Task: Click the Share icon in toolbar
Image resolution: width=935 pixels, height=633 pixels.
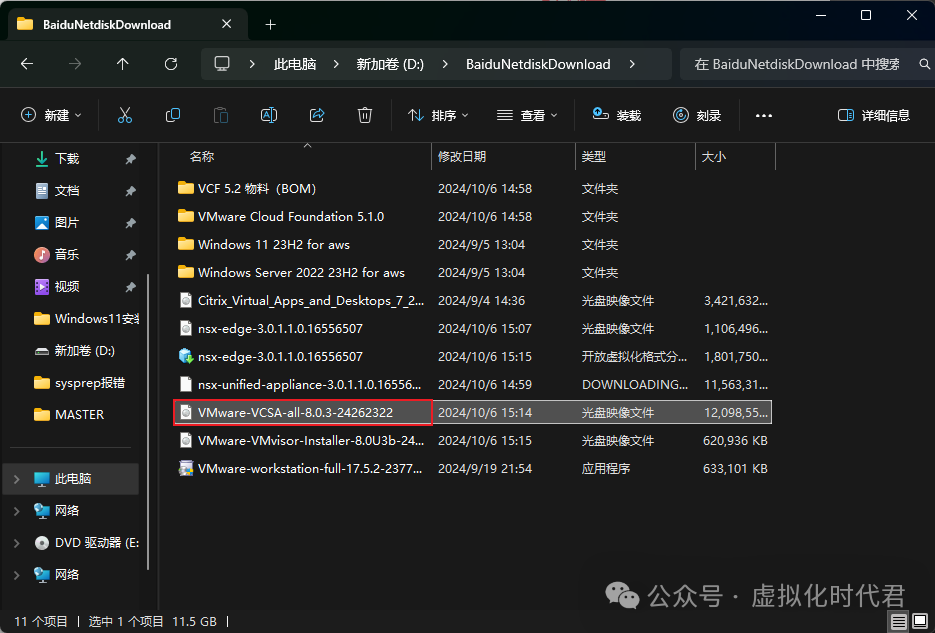Action: point(317,115)
